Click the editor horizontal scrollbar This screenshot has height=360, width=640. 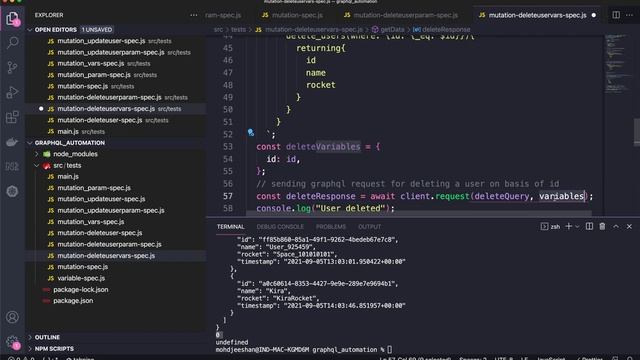point(419,213)
